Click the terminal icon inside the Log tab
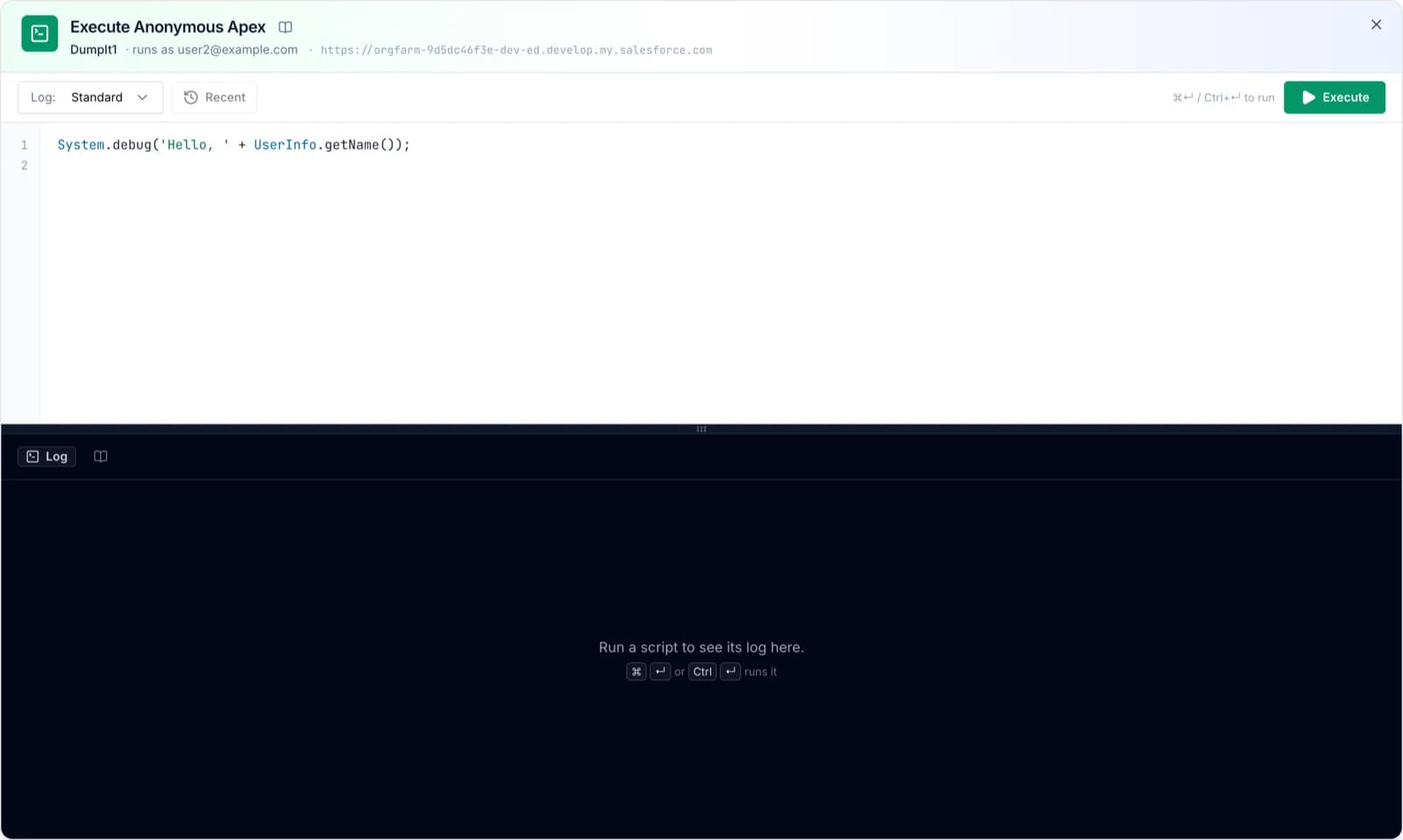This screenshot has width=1403, height=840. (x=32, y=457)
